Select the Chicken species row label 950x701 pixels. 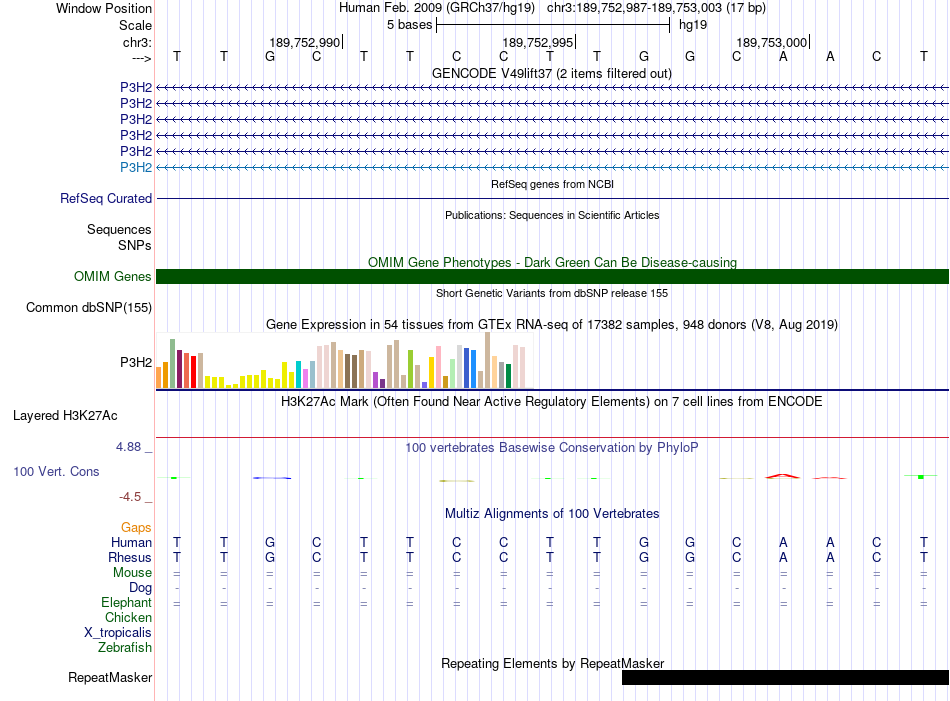(128, 617)
